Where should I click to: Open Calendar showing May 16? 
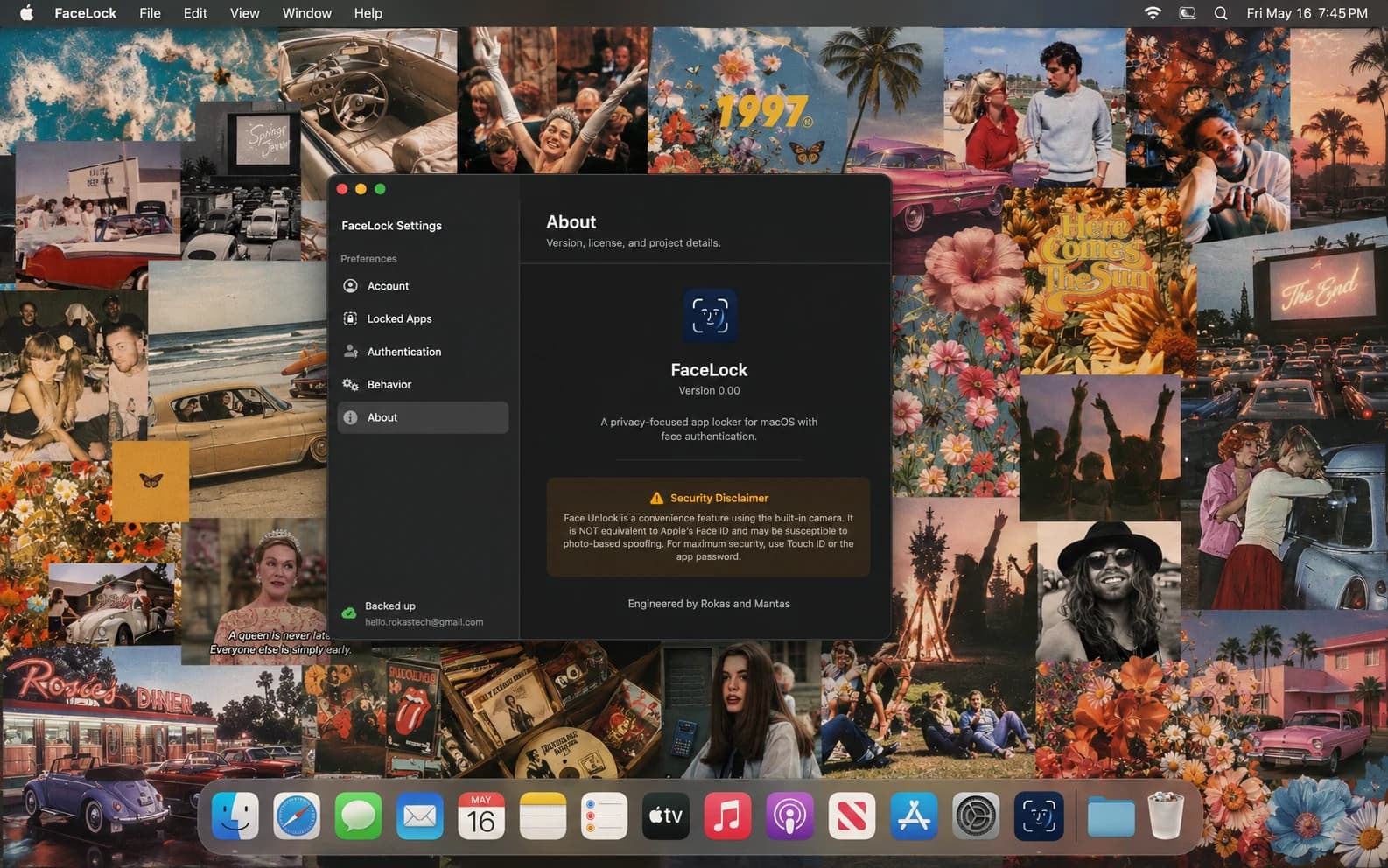(x=481, y=816)
